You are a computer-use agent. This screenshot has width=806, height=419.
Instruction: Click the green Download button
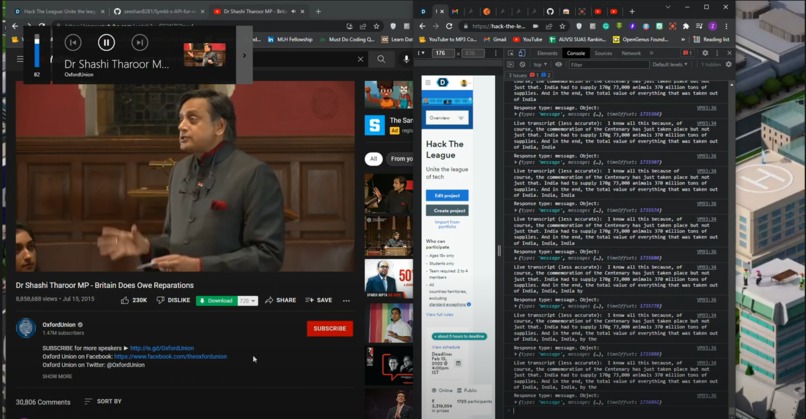[x=216, y=301]
